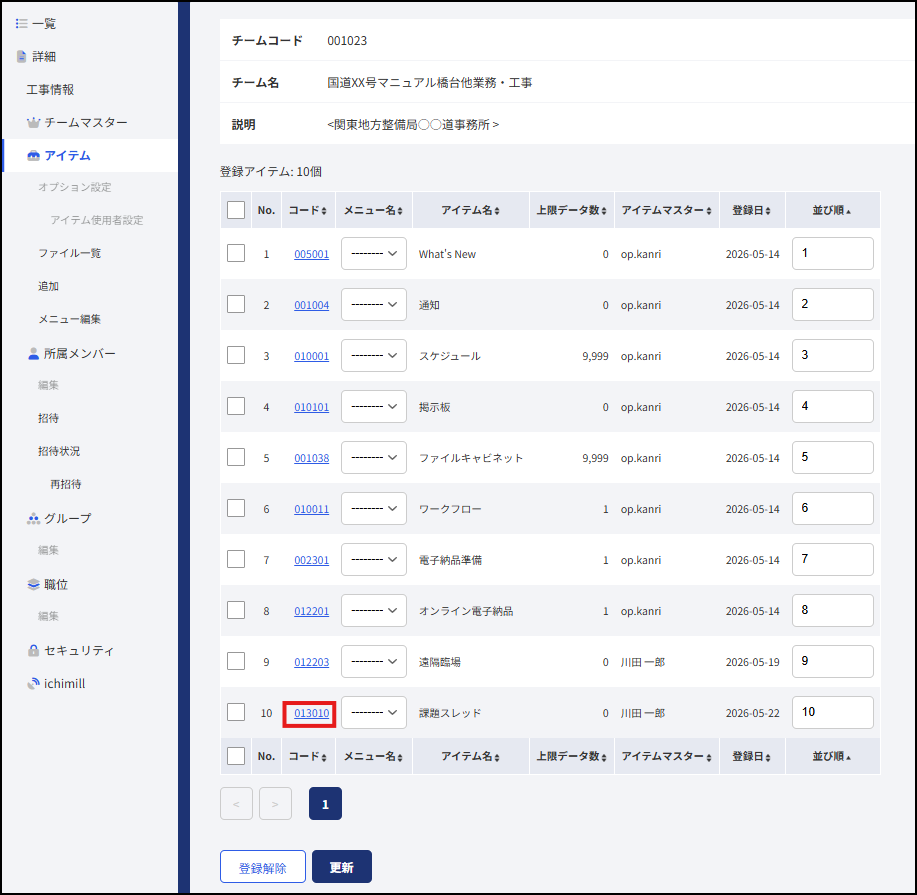This screenshot has height=895, width=917.
Task: Sort by メニュー名 in top header
Action: (373, 210)
